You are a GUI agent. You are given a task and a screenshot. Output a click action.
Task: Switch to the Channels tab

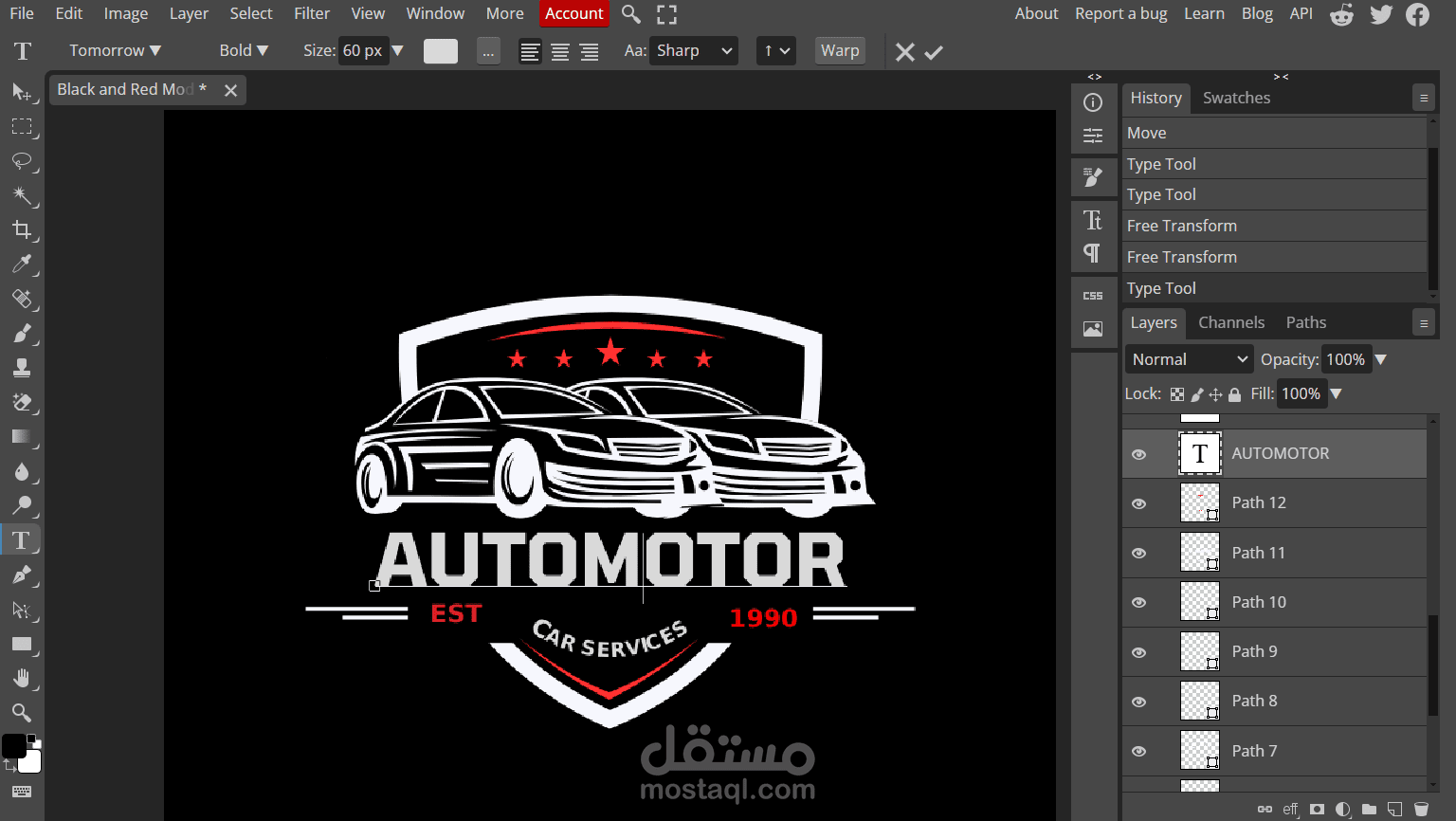point(1230,322)
